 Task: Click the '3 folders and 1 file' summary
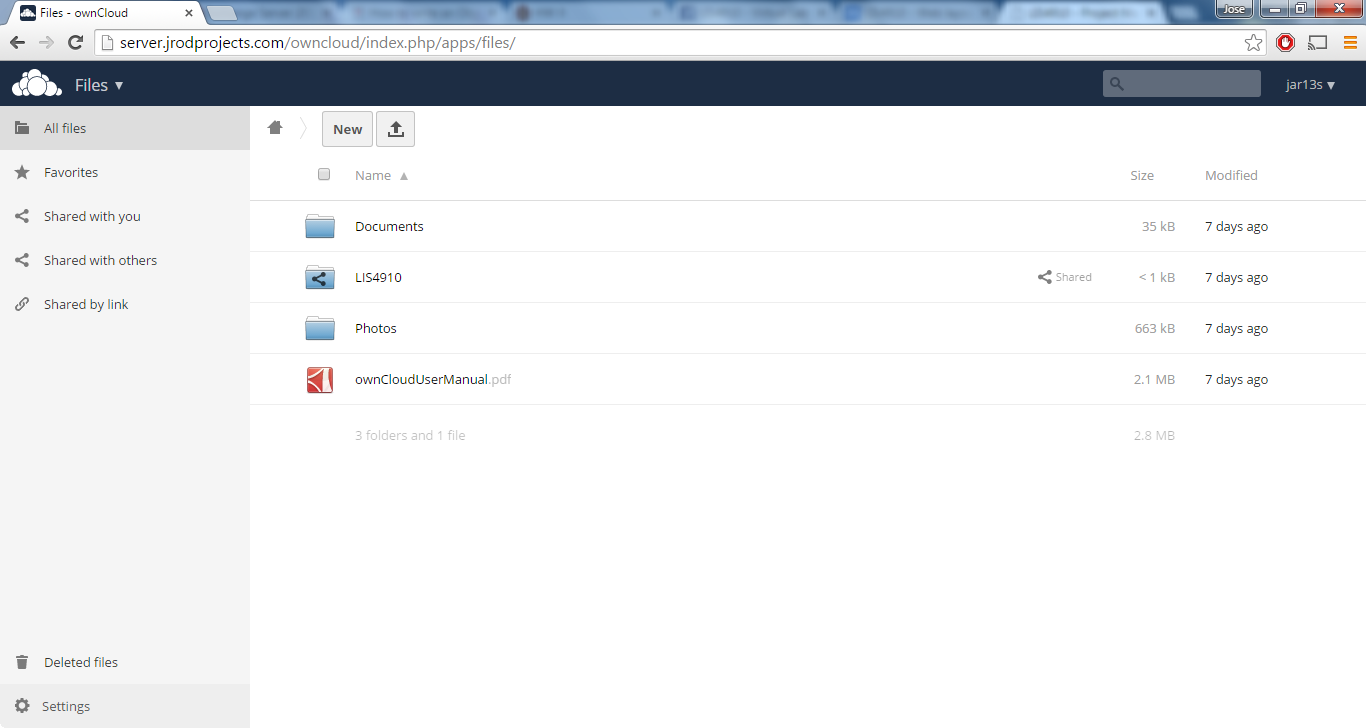click(x=410, y=435)
